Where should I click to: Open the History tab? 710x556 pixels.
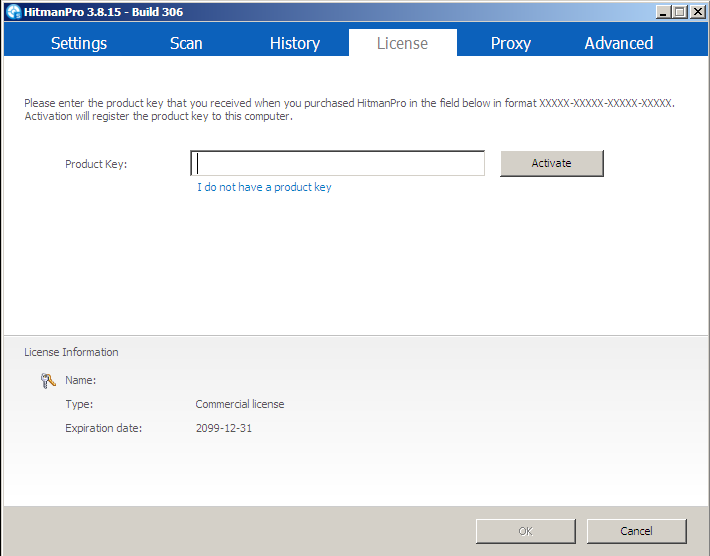[295, 43]
